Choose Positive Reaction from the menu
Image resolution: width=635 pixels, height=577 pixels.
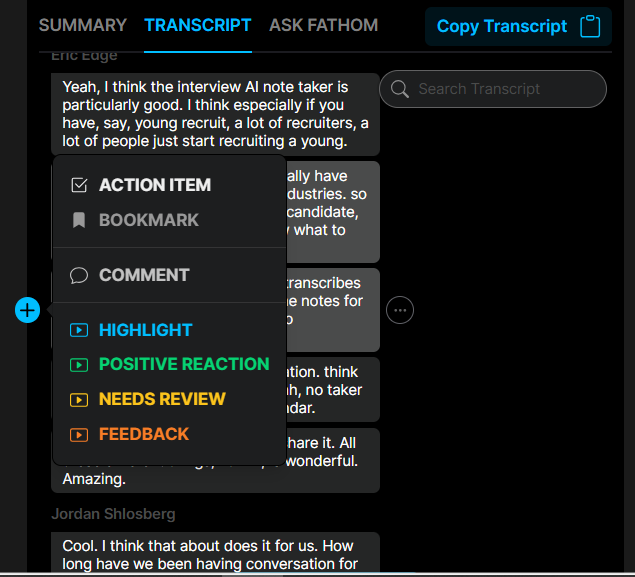pyautogui.click(x=184, y=364)
